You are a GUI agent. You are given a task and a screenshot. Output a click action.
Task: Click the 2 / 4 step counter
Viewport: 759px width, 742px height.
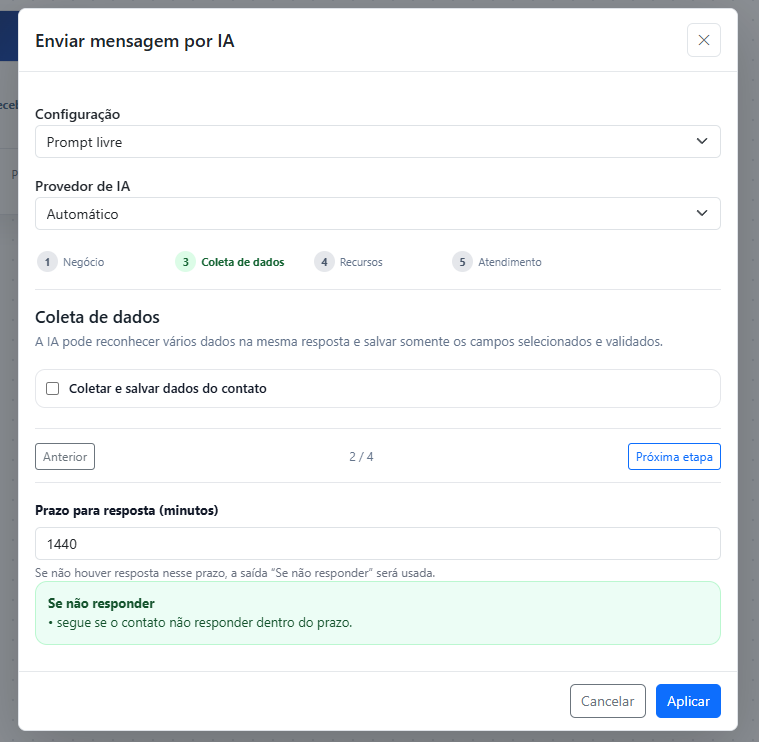(x=361, y=456)
